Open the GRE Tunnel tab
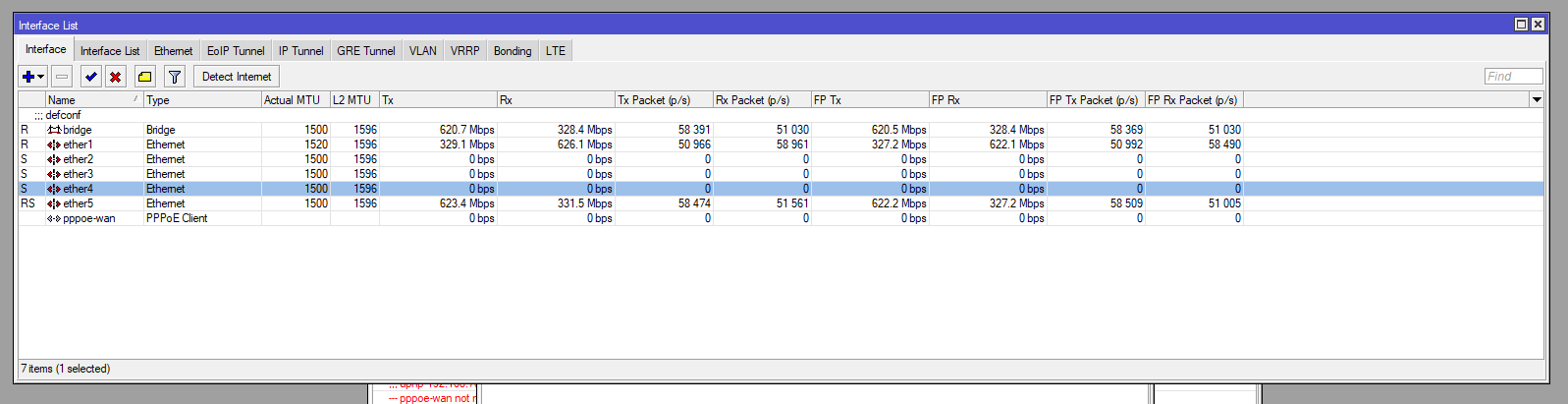Image resolution: width=1568 pixels, height=404 pixels. 366,51
